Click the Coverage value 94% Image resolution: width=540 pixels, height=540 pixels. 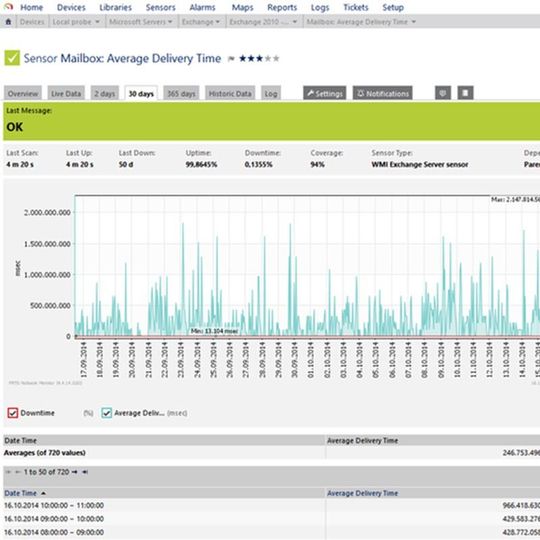tap(317, 165)
